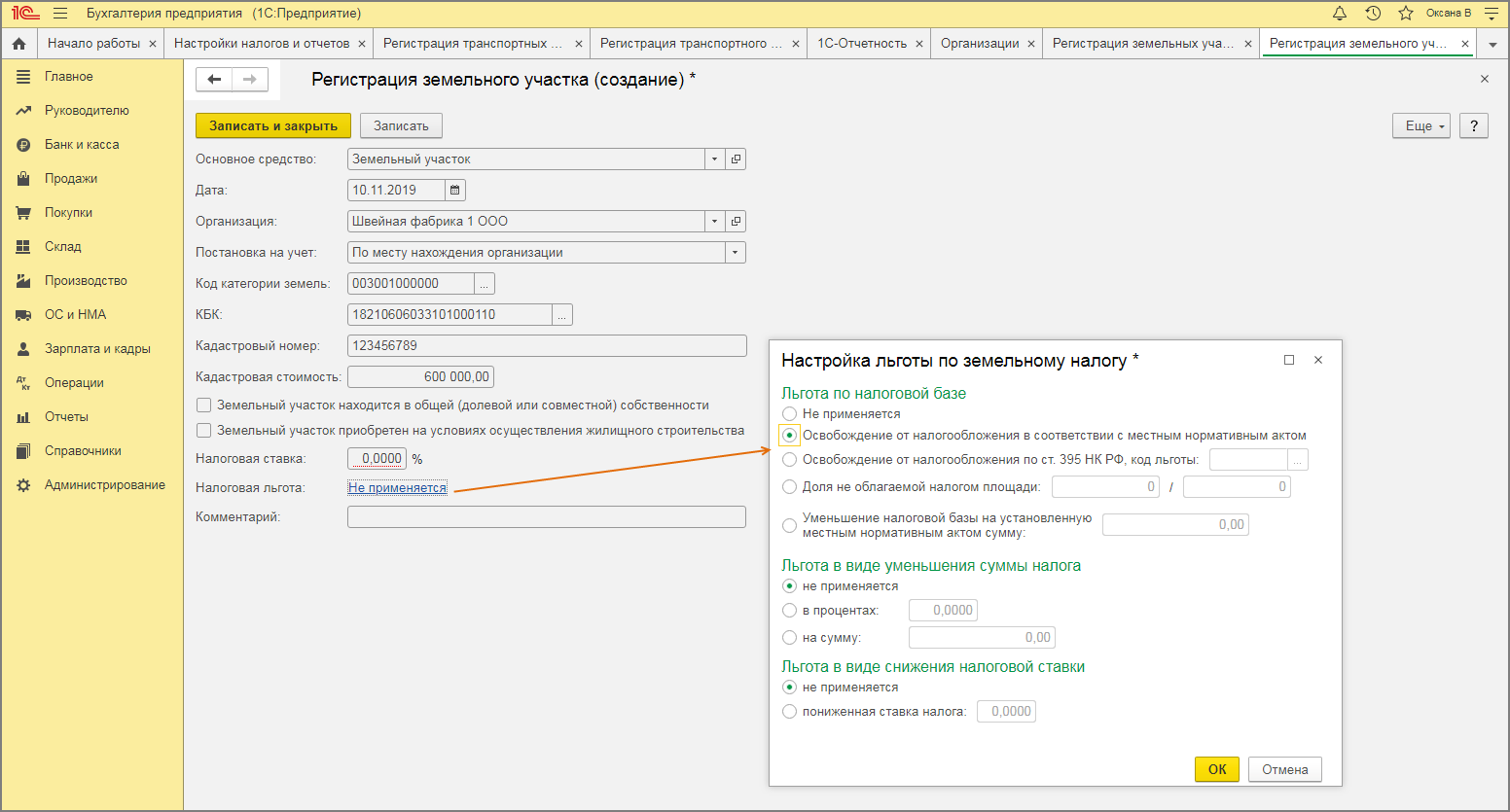Select Не применяется under Льгота по налоговой базе
Viewport: 1510px width, 812px height.
[790, 414]
